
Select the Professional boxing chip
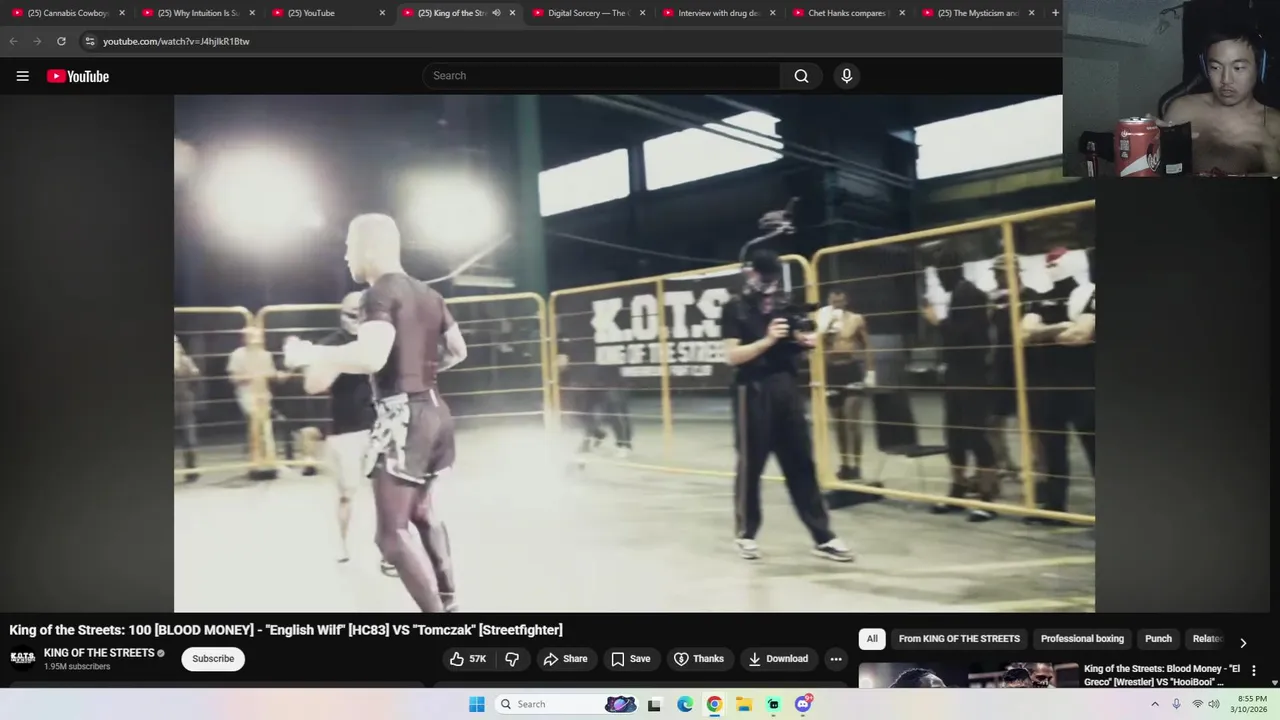click(x=1082, y=639)
